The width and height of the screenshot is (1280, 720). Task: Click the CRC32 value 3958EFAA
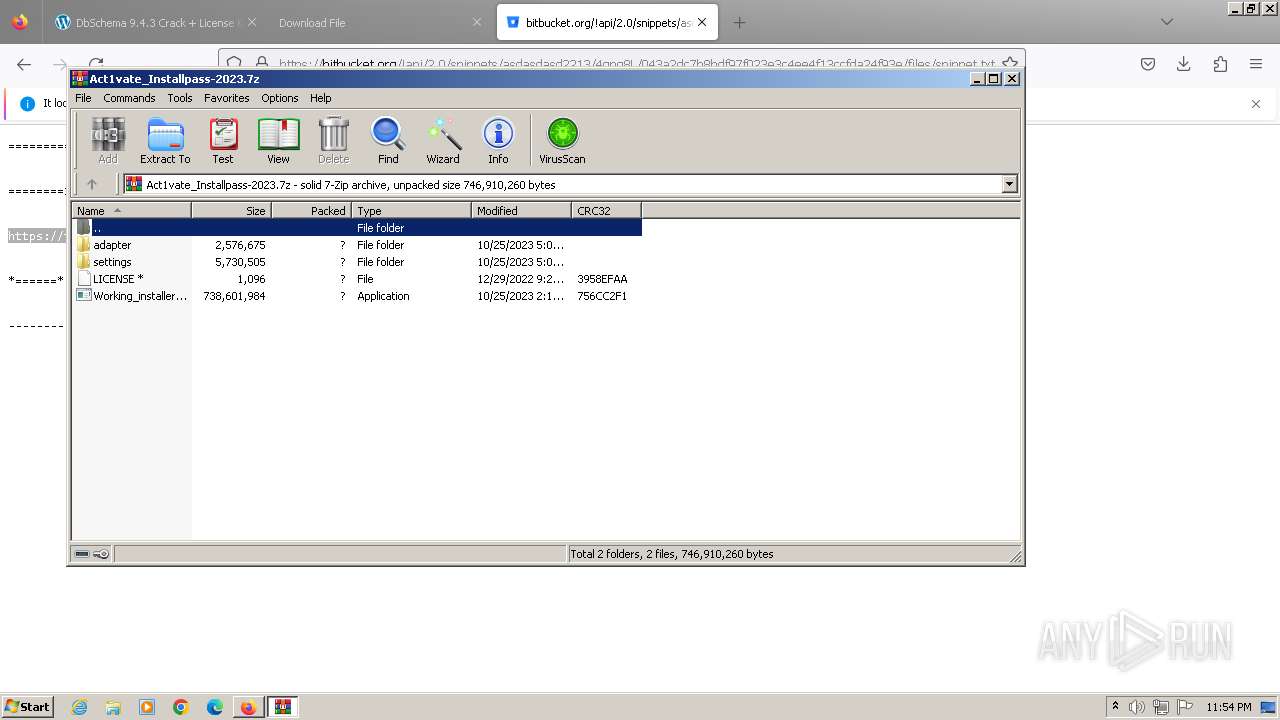click(x=602, y=279)
